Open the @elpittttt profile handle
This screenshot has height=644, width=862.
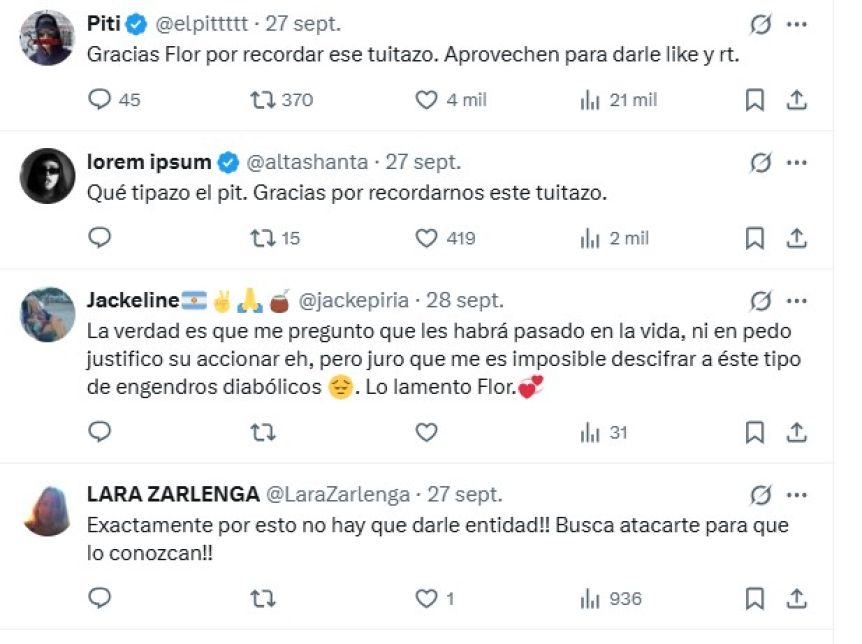(x=206, y=24)
